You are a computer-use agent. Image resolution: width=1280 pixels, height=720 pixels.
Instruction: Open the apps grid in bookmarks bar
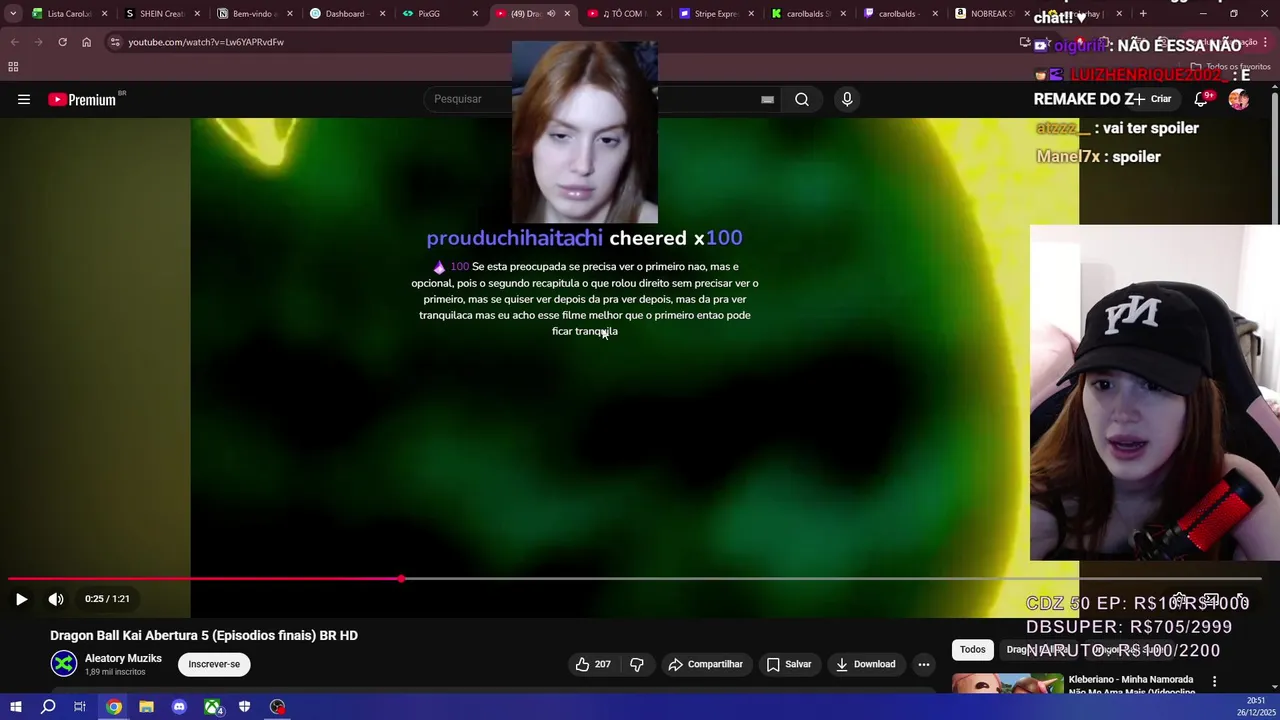click(13, 67)
